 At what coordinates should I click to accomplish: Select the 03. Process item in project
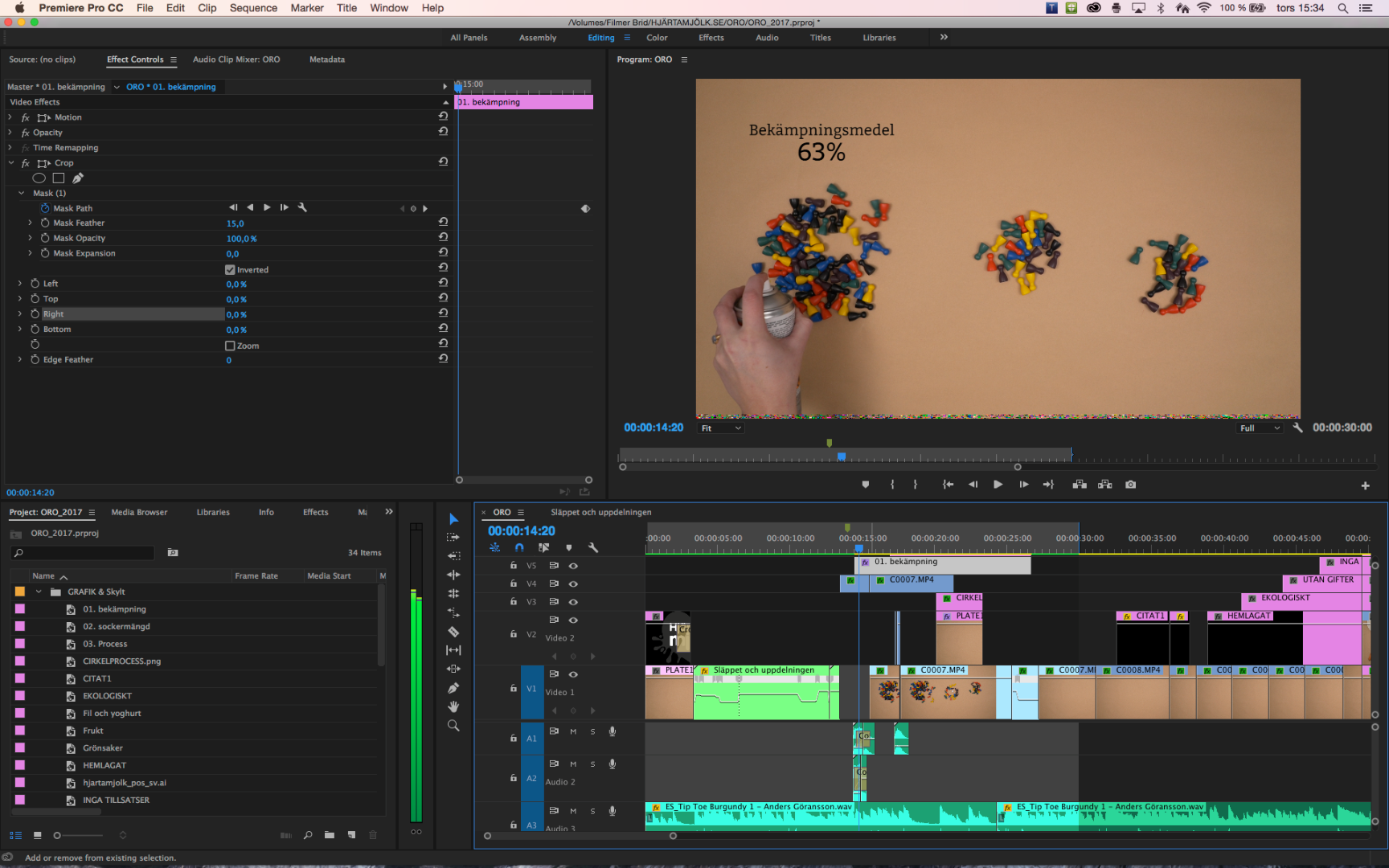104,644
